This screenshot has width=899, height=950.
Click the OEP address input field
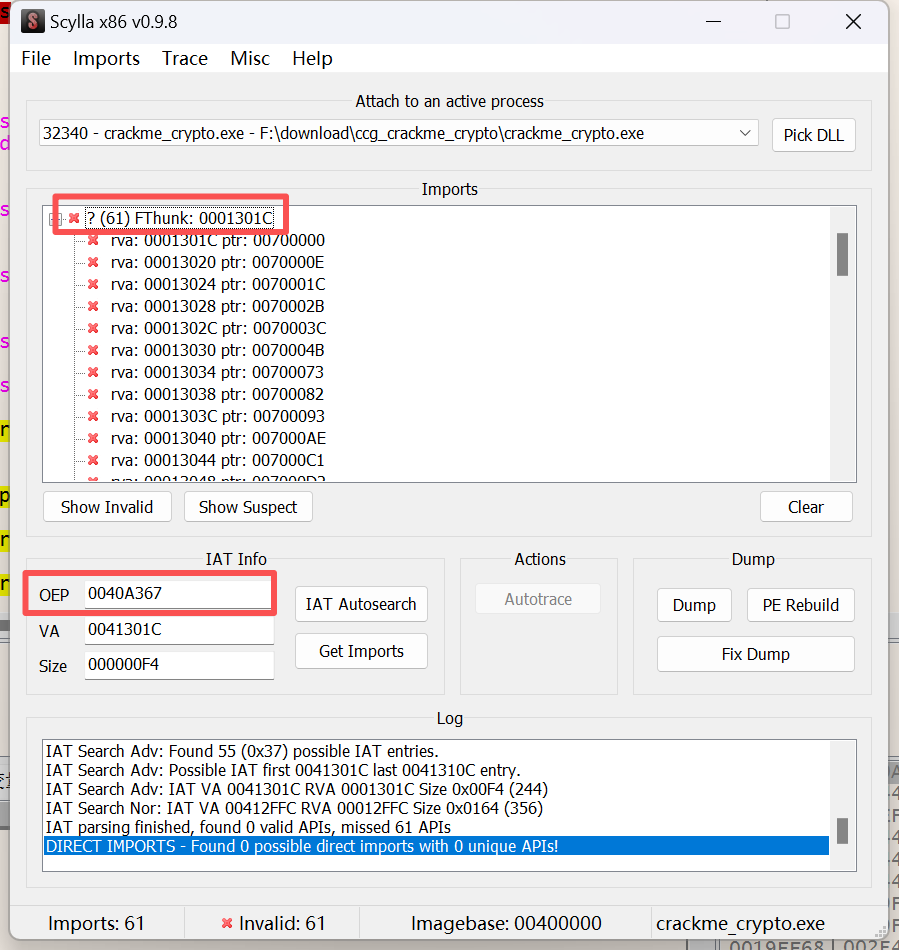click(178, 593)
